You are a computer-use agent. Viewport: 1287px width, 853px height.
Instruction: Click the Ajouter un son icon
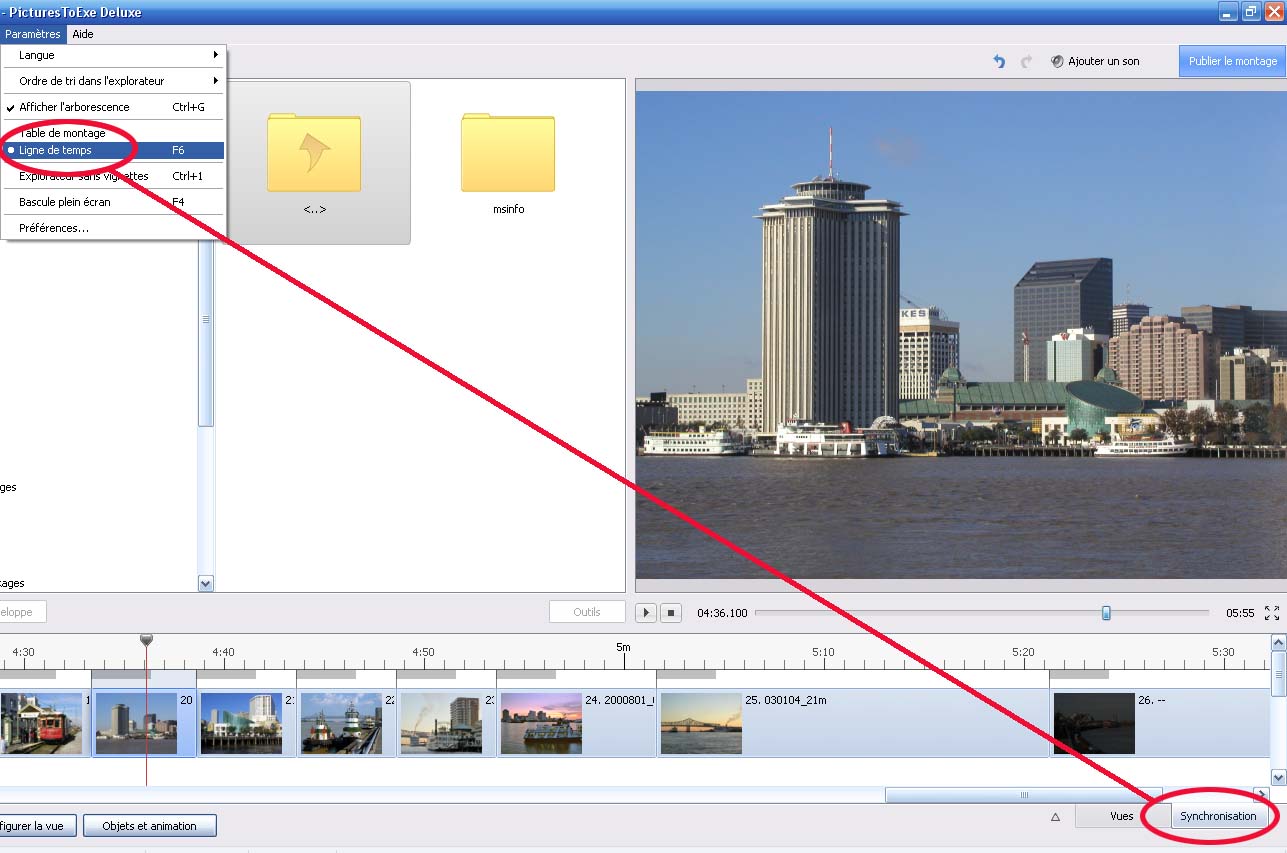click(1057, 61)
